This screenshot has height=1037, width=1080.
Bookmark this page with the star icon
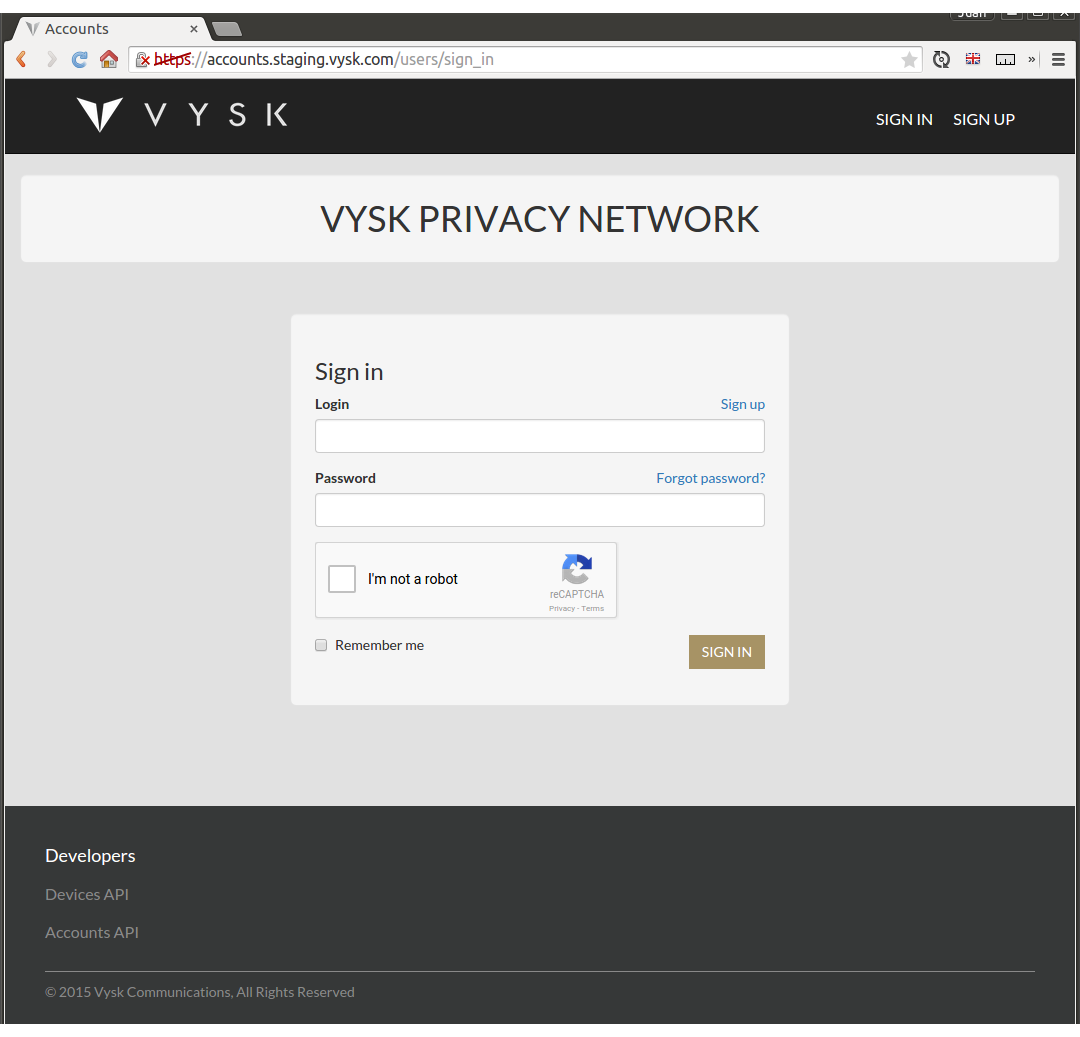pos(909,60)
